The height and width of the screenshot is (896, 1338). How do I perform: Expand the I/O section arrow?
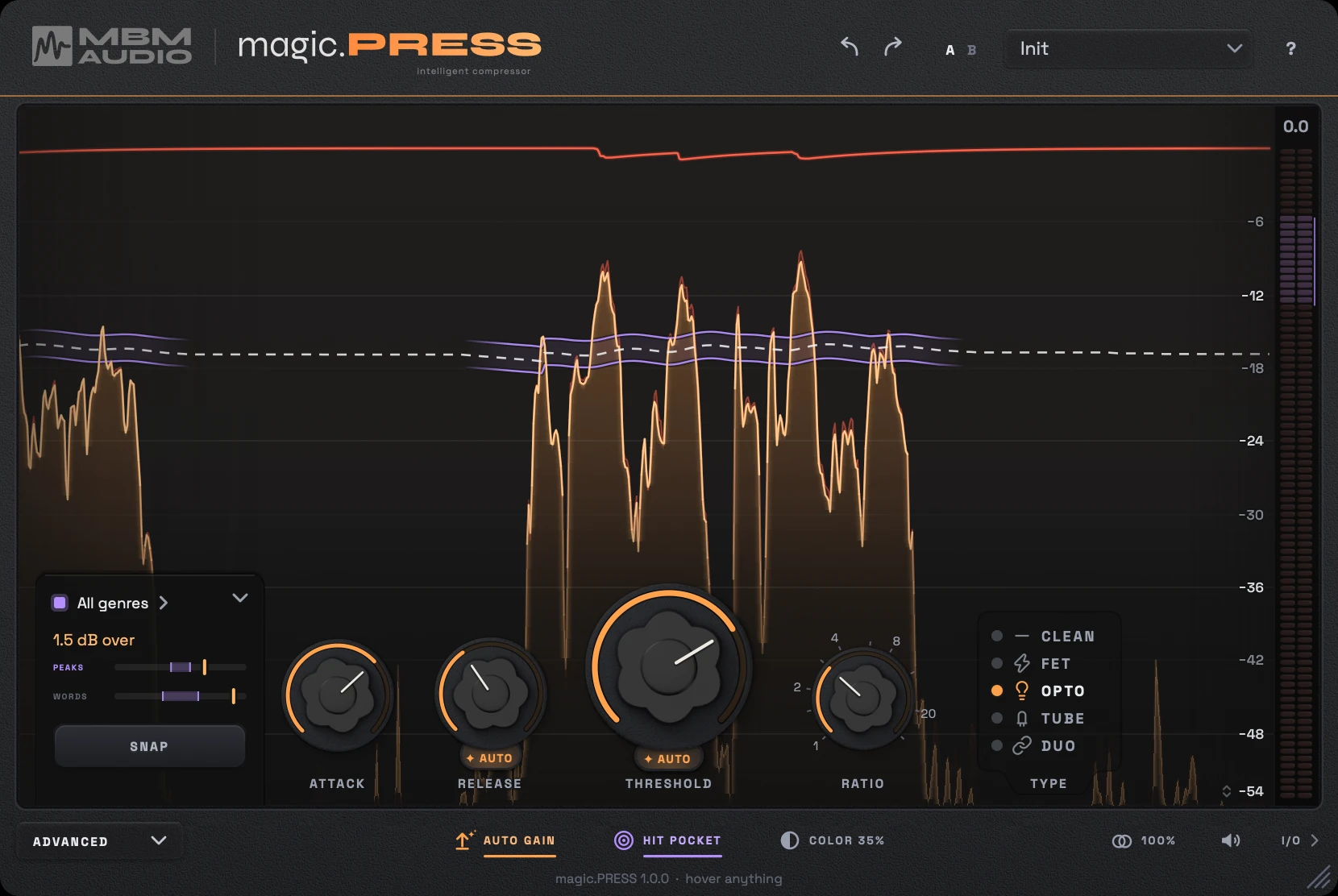pos(1315,840)
